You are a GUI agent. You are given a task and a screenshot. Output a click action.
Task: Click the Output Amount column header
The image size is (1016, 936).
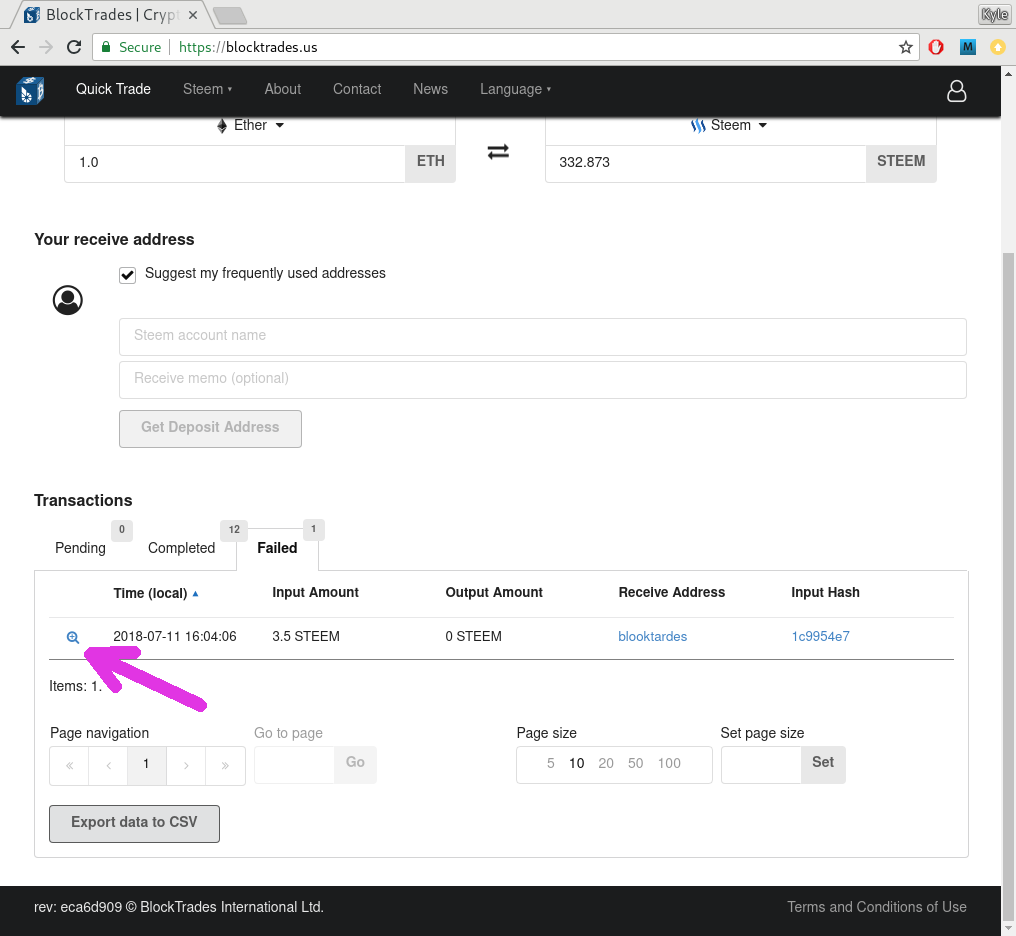[494, 593]
